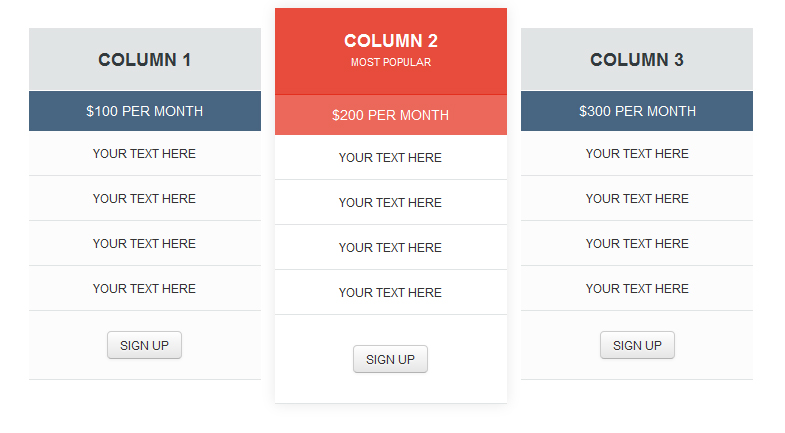Click the Sign Up button under Column 3

click(x=637, y=345)
